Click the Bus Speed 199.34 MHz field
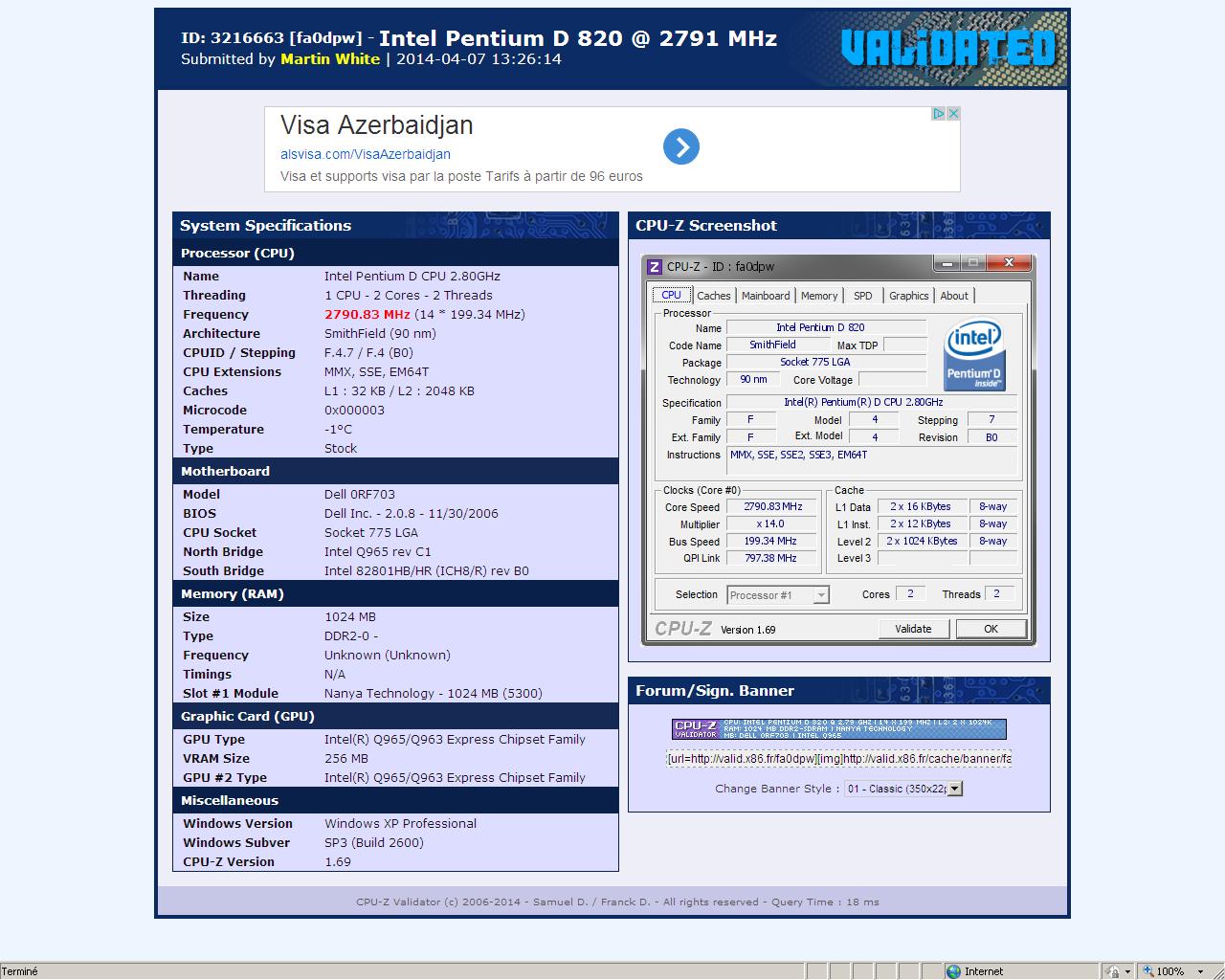The image size is (1225, 980). [x=772, y=542]
